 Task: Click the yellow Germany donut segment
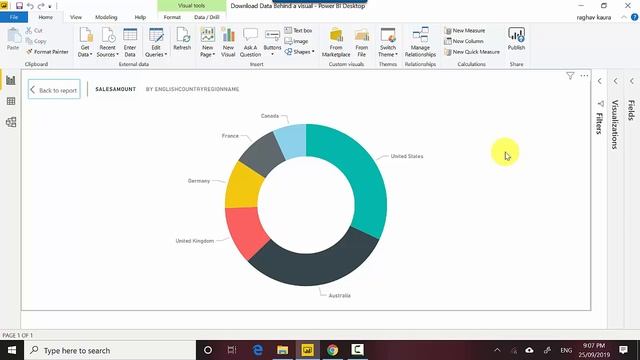click(242, 188)
